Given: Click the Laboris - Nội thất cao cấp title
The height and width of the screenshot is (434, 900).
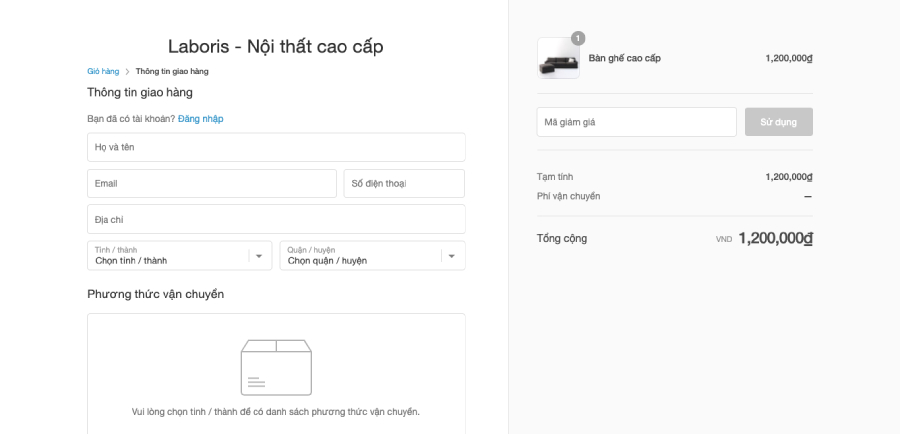Looking at the screenshot, I should (x=276, y=46).
